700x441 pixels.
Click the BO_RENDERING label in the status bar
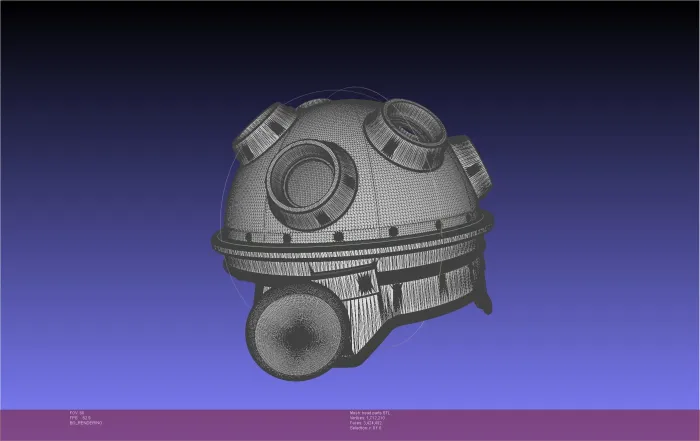click(86, 424)
